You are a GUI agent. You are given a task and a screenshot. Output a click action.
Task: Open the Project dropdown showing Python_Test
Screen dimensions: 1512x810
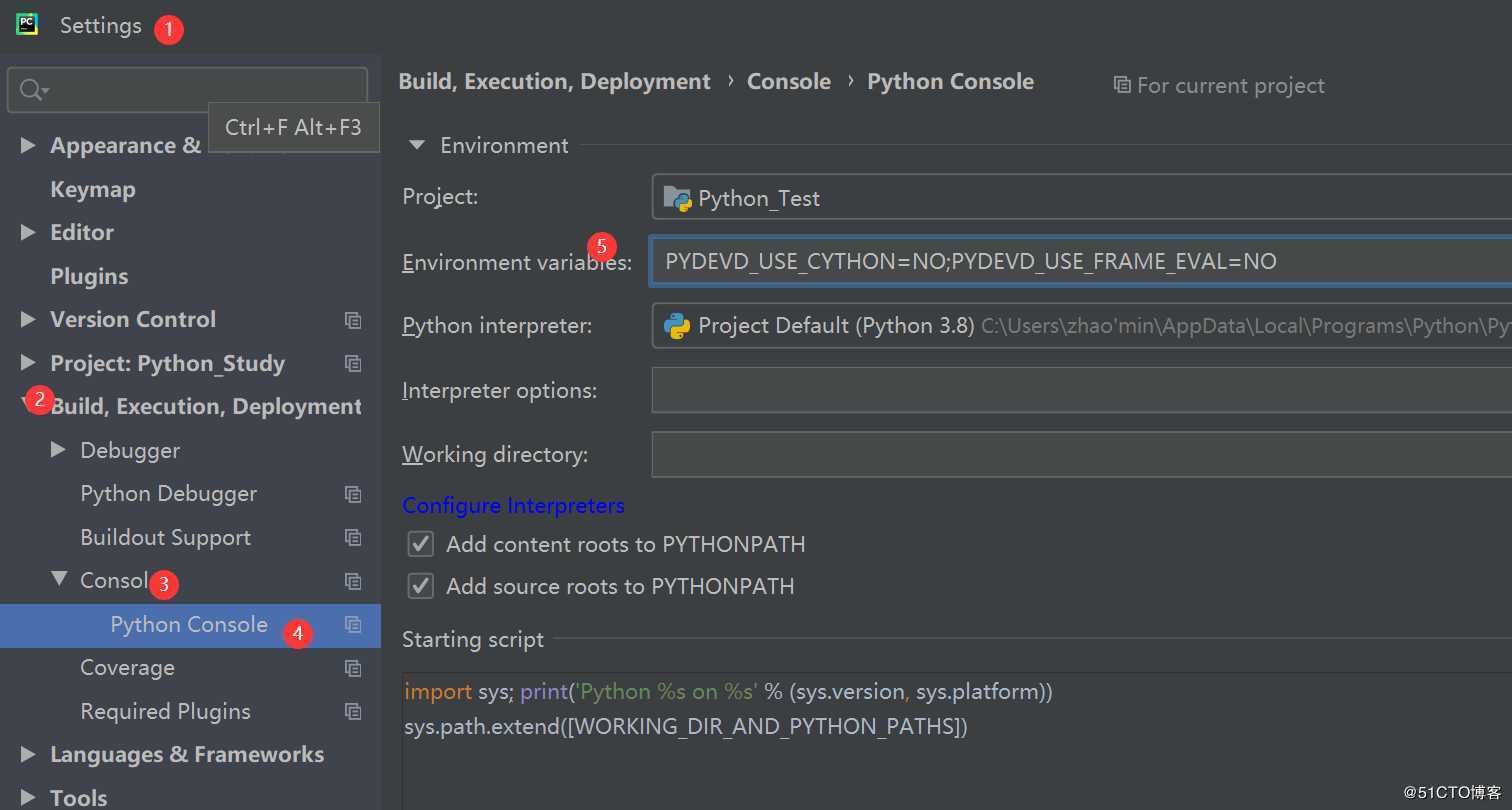click(x=1082, y=198)
